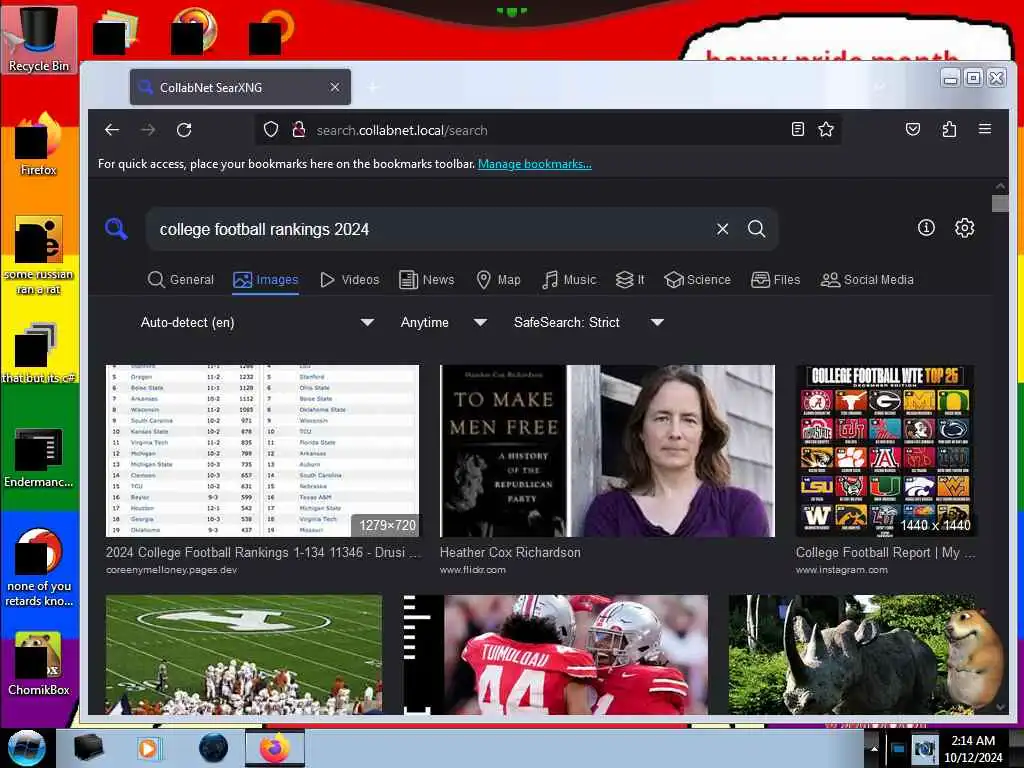1024x768 pixels.
Task: Click coreenymelloney.pages.dev source text
Action: [x=171, y=570]
